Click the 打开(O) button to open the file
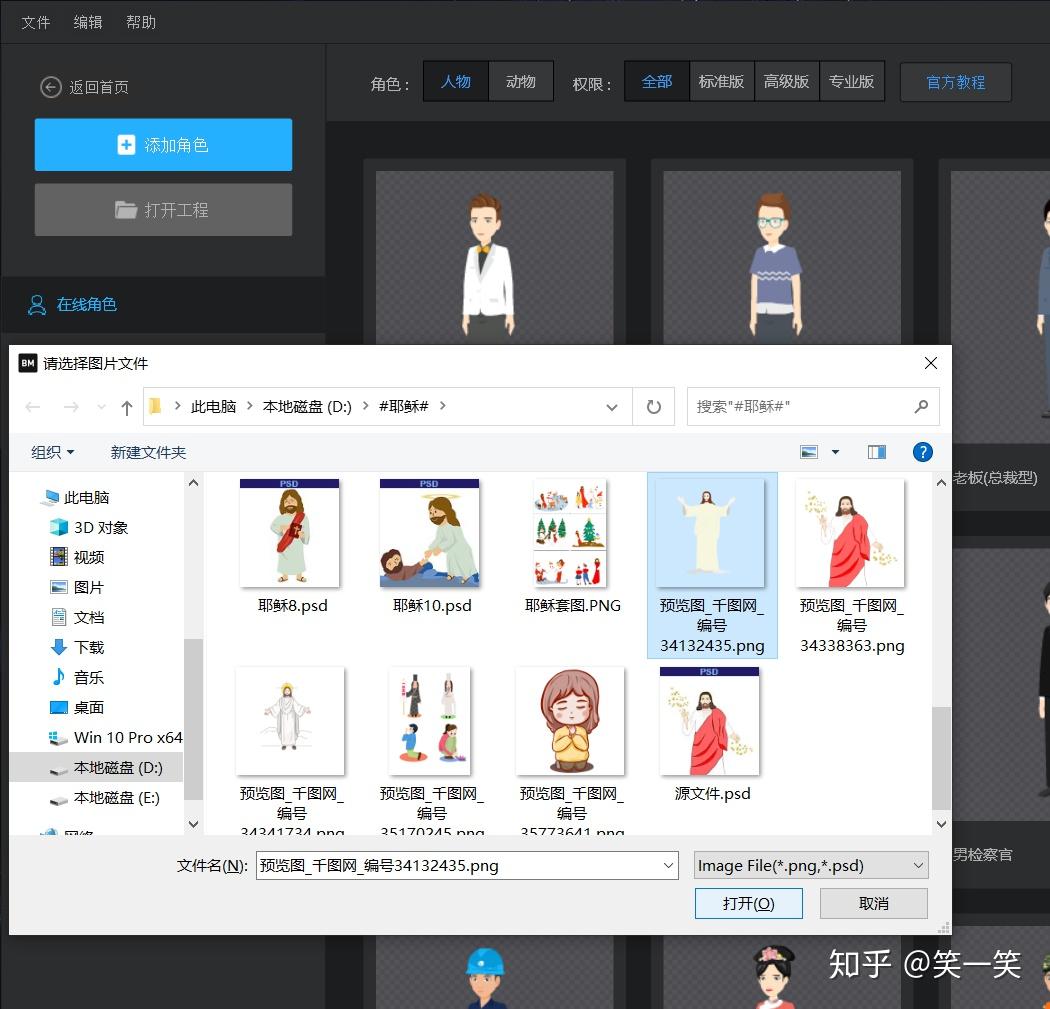1050x1009 pixels. [x=748, y=903]
